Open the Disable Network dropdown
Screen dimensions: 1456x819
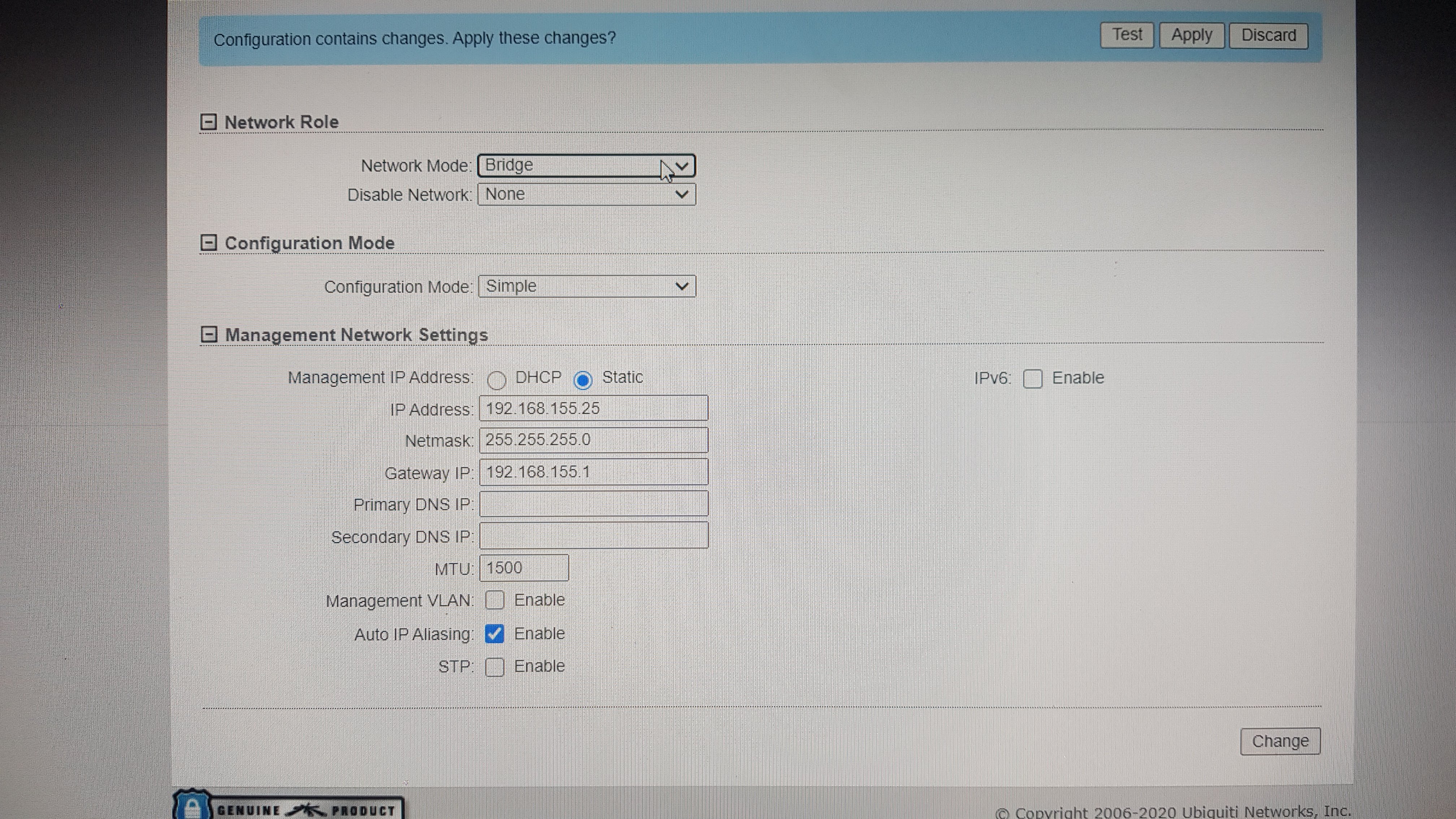(x=586, y=194)
